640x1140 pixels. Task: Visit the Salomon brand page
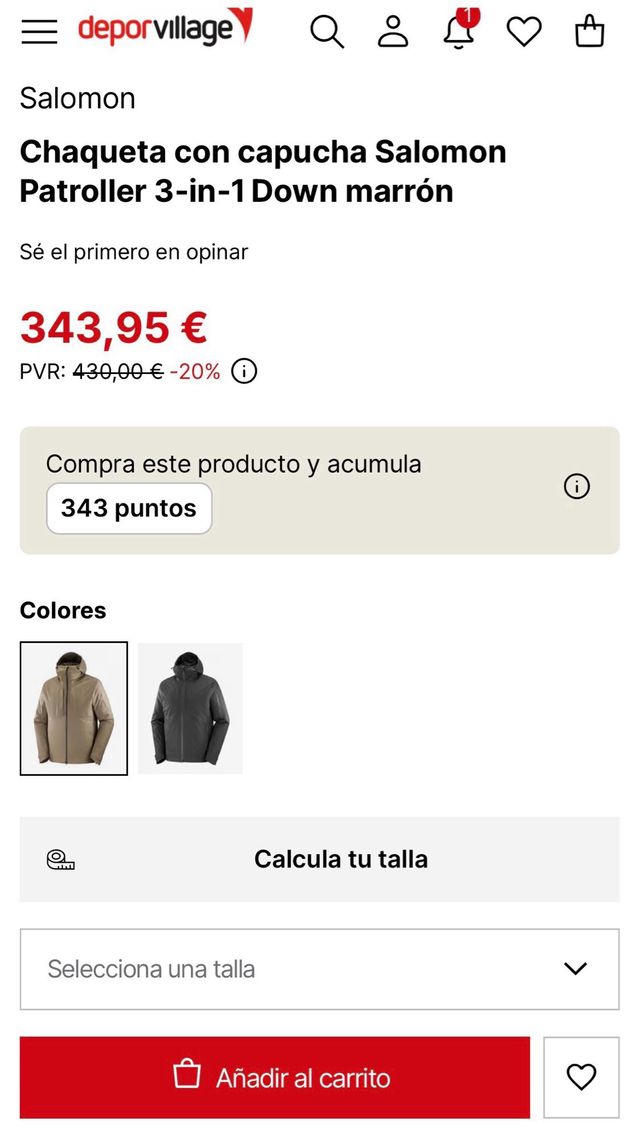point(77,98)
